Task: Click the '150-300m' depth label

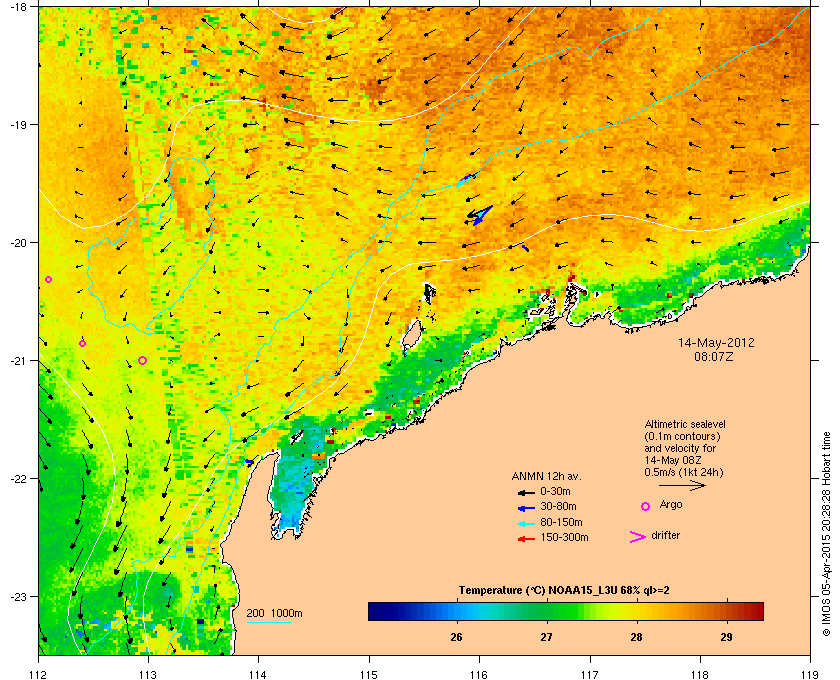Action: pyautogui.click(x=564, y=537)
